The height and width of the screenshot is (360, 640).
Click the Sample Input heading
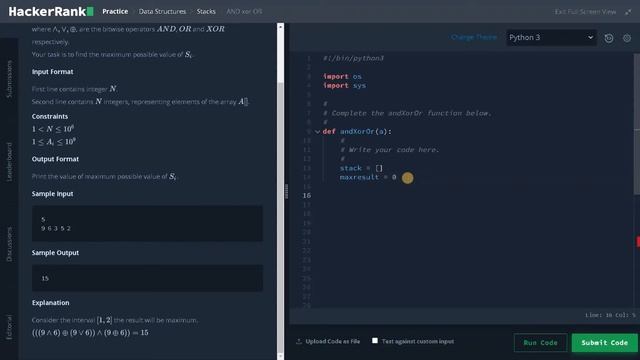[x=52, y=194]
